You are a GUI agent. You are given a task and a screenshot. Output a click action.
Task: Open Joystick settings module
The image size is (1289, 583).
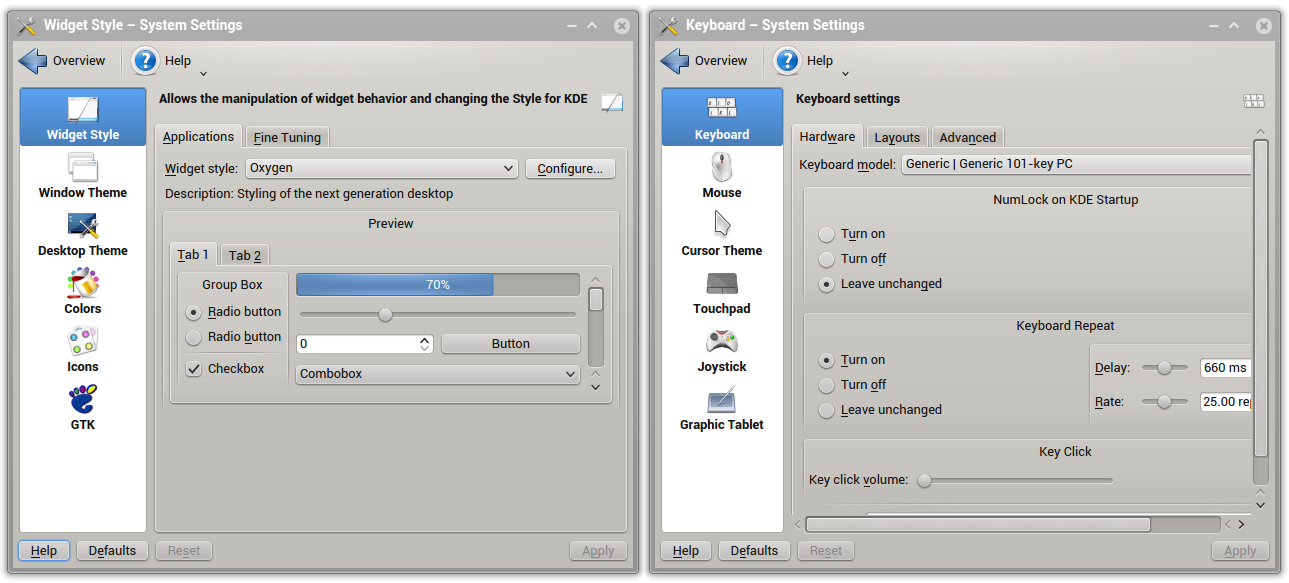click(722, 350)
